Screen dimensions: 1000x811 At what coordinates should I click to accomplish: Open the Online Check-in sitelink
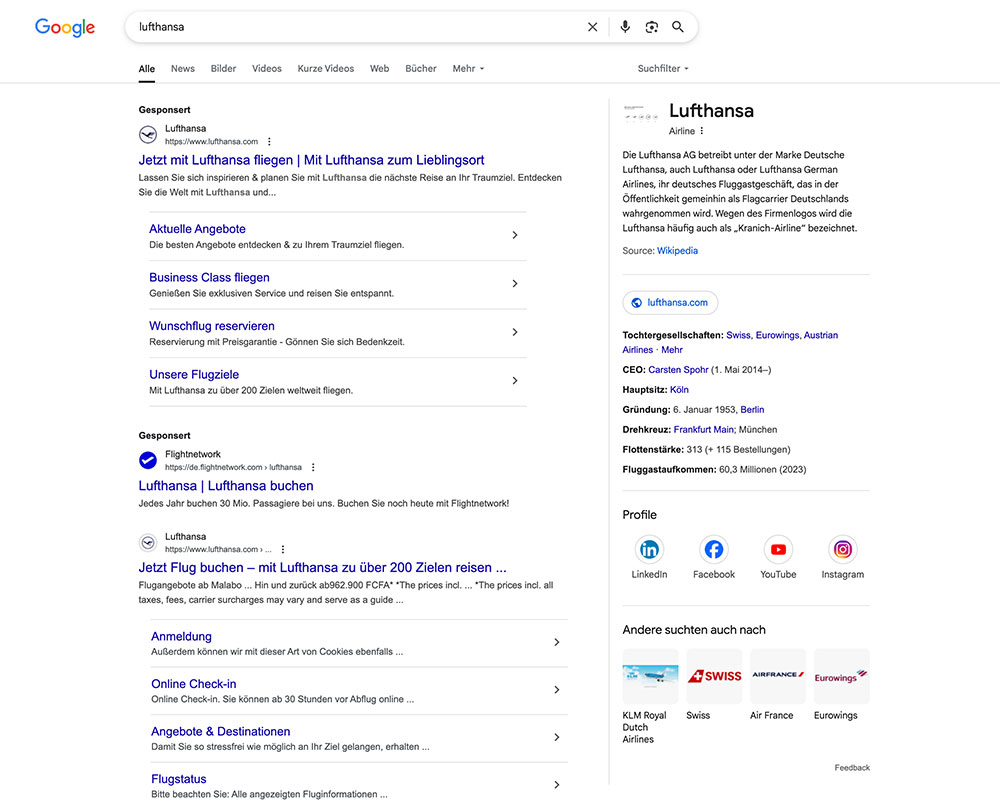(193, 684)
